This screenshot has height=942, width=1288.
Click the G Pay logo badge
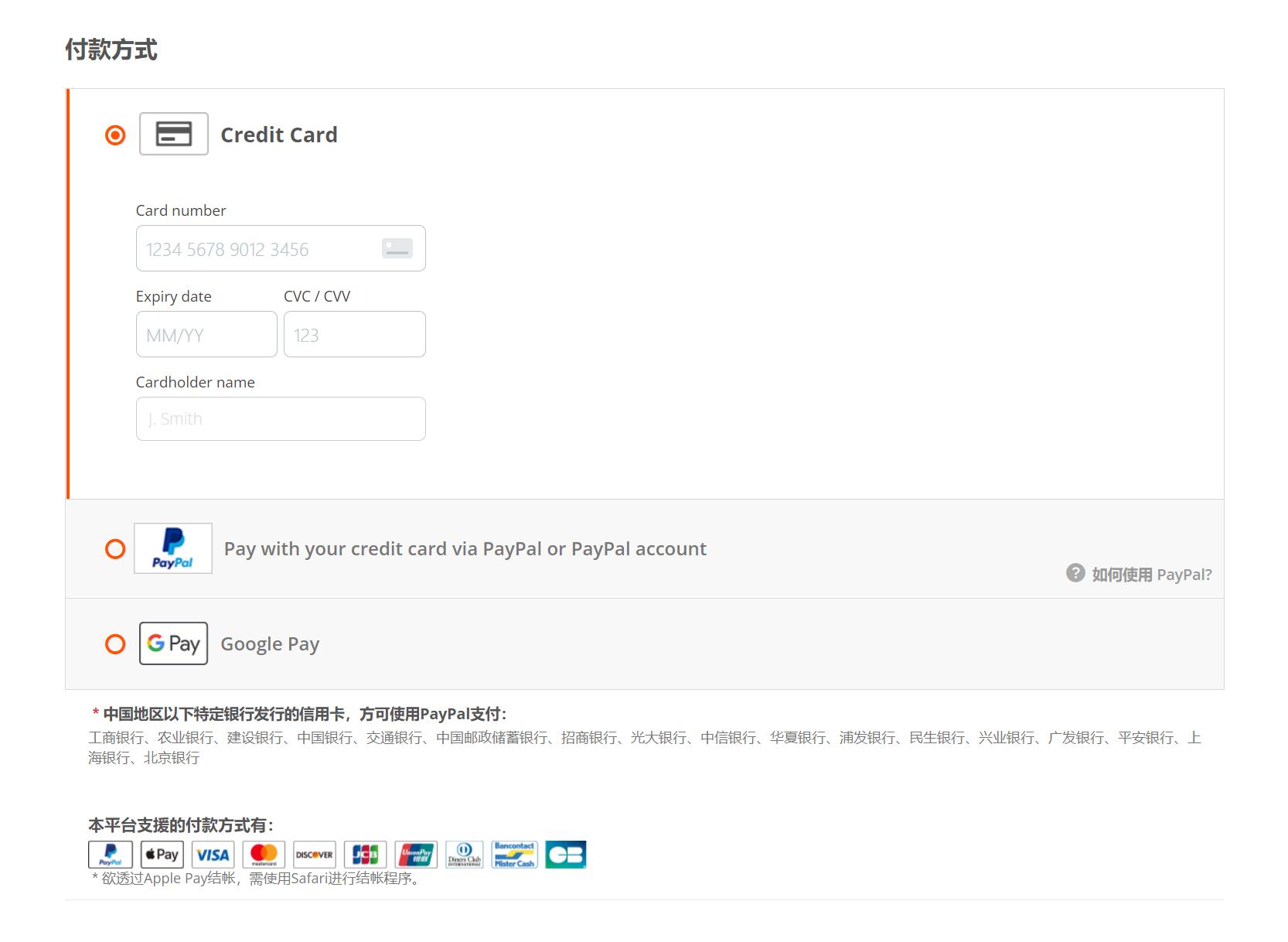[172, 643]
